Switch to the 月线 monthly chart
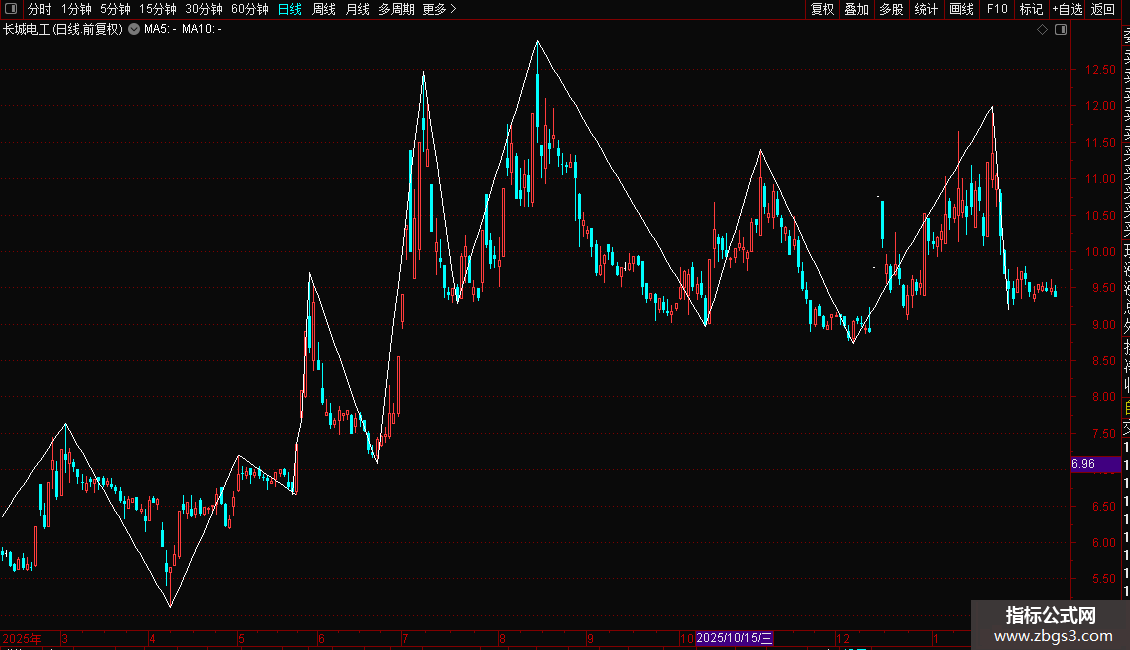This screenshot has width=1130, height=650. [357, 9]
